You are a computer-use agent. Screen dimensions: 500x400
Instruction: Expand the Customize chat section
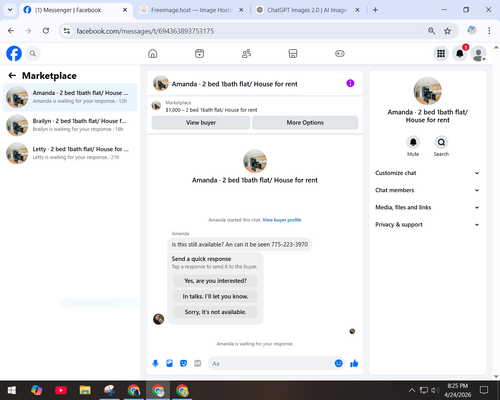point(427,173)
